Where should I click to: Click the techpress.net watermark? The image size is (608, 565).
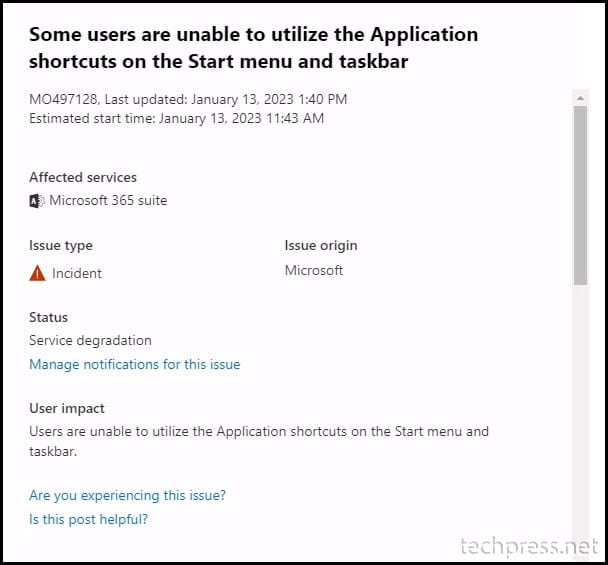[529, 547]
